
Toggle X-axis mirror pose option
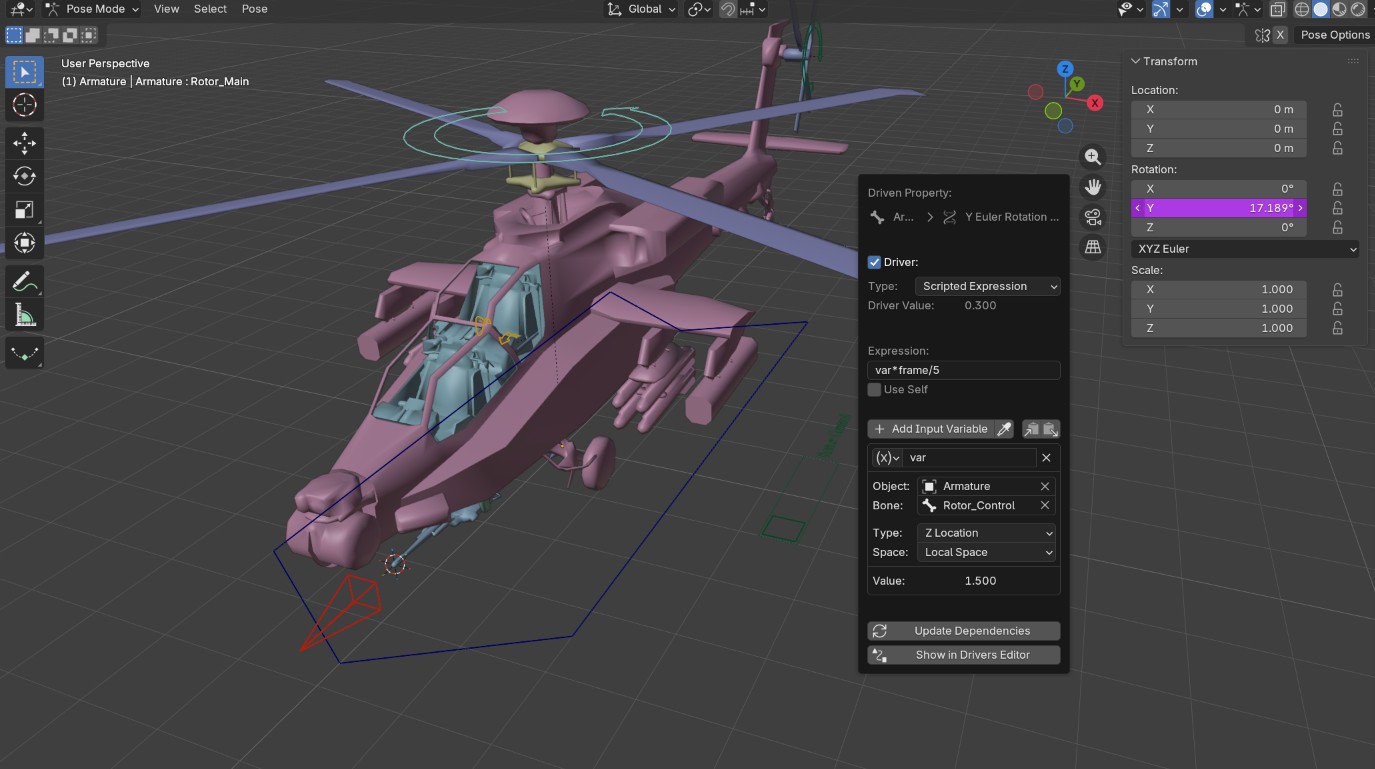coord(1279,35)
